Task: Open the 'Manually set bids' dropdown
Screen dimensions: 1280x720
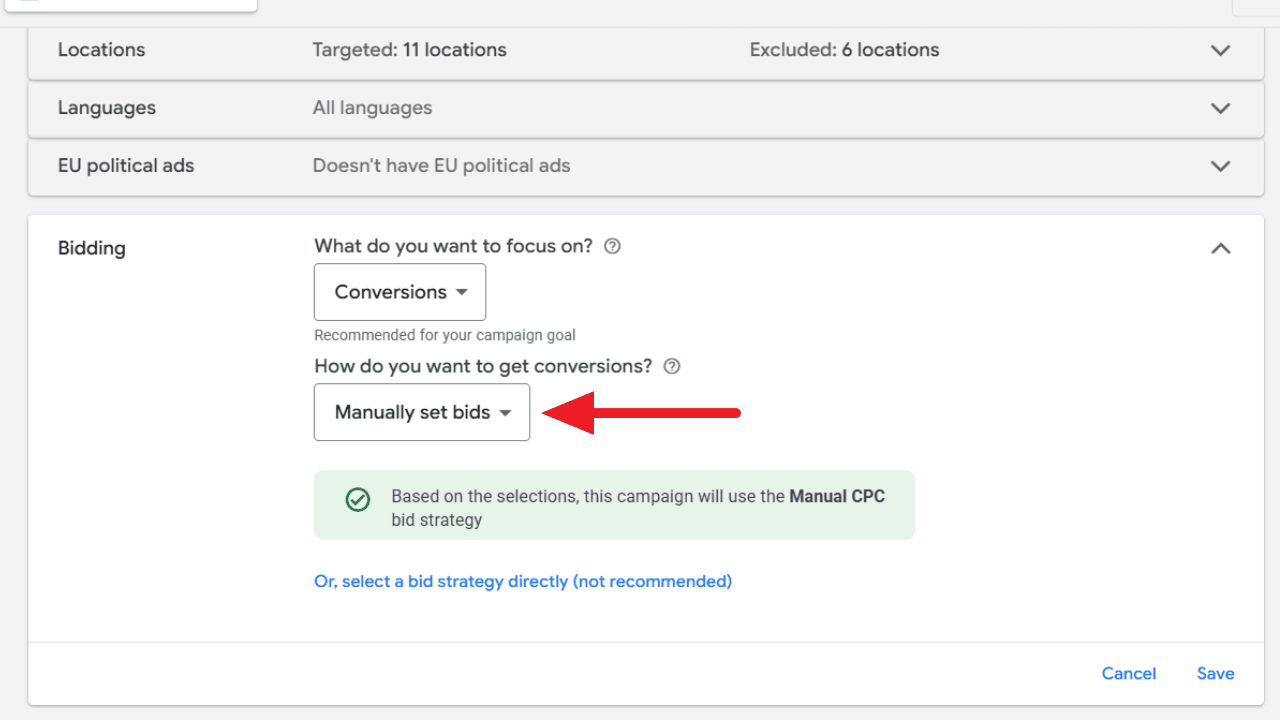Action: [x=422, y=412]
